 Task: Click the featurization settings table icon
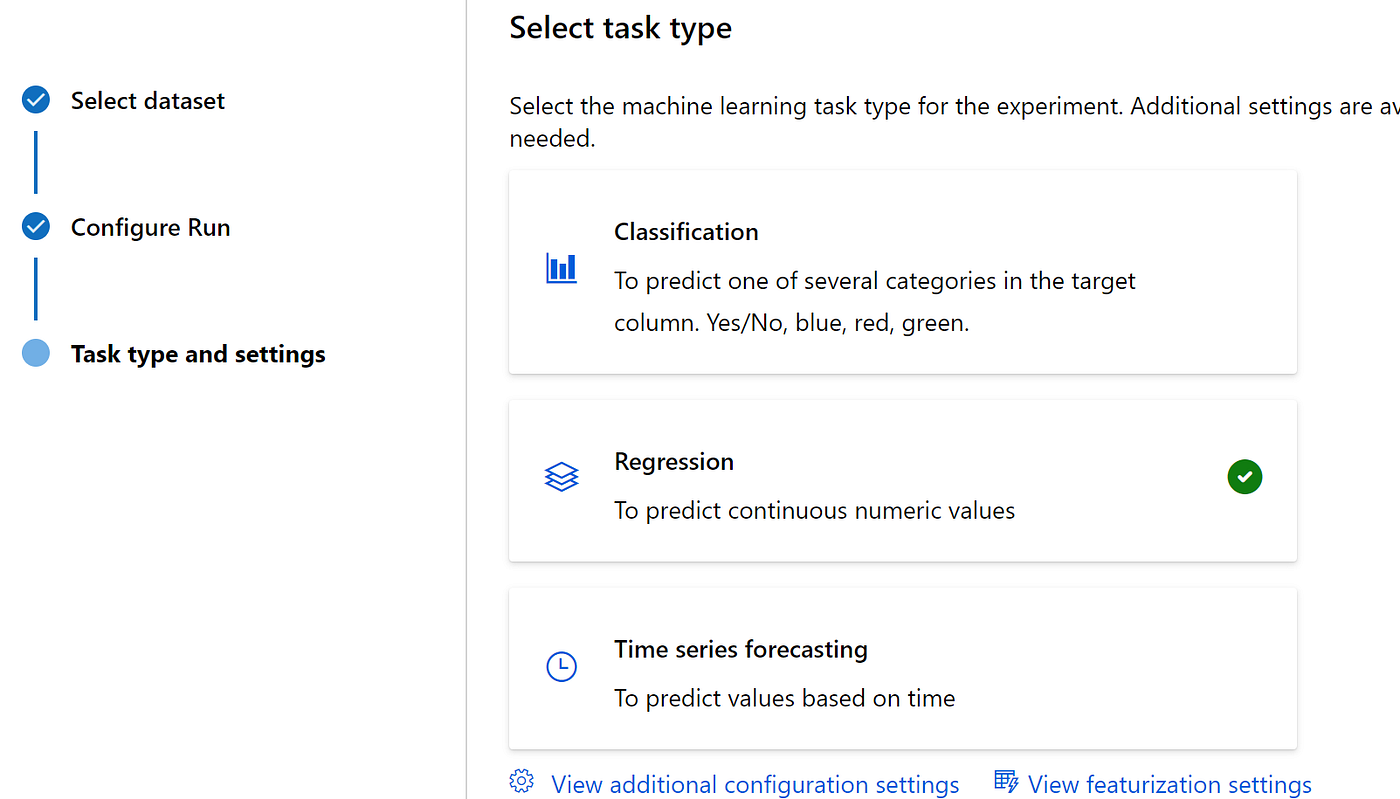coord(1004,780)
